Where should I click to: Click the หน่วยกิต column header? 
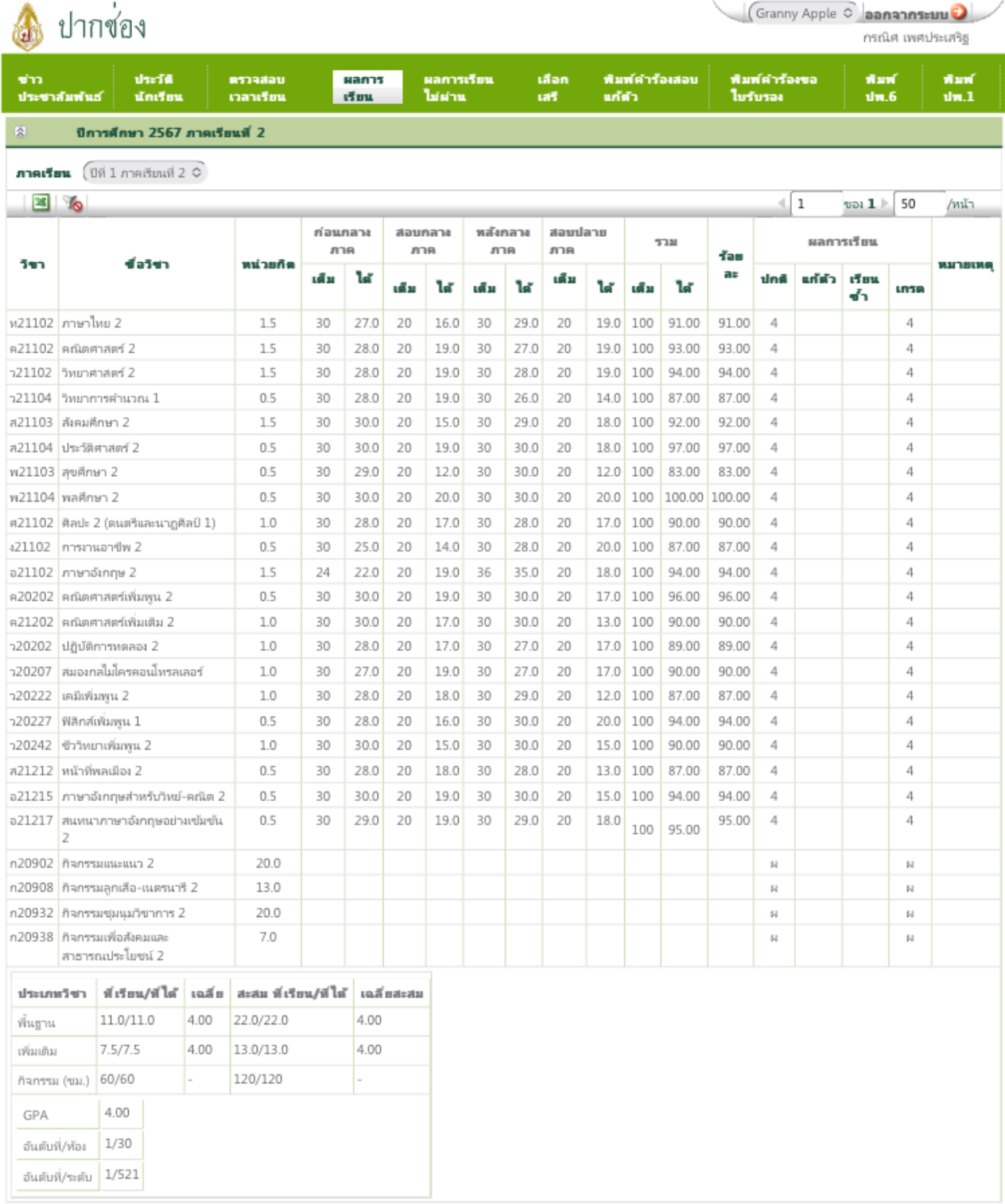(268, 264)
